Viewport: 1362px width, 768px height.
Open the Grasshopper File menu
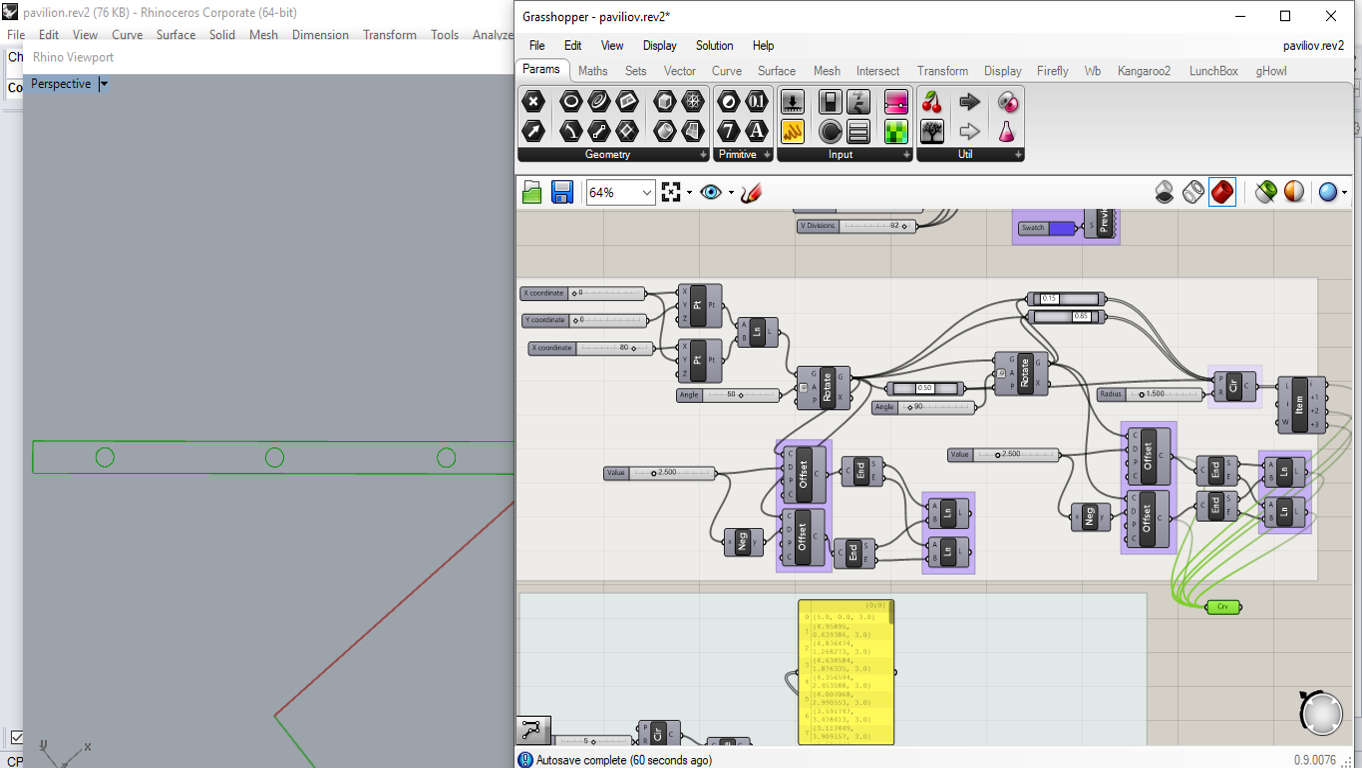537,45
